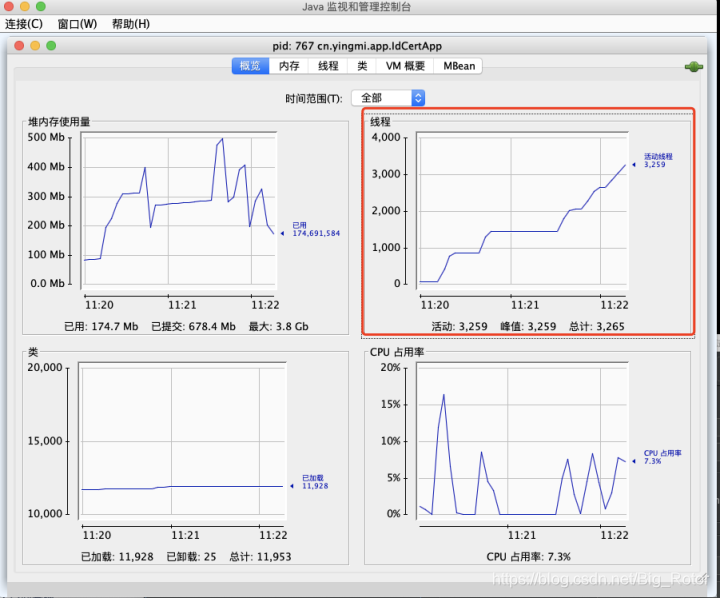Switch to the 概览 tab
The width and height of the screenshot is (720, 598).
pos(250,66)
